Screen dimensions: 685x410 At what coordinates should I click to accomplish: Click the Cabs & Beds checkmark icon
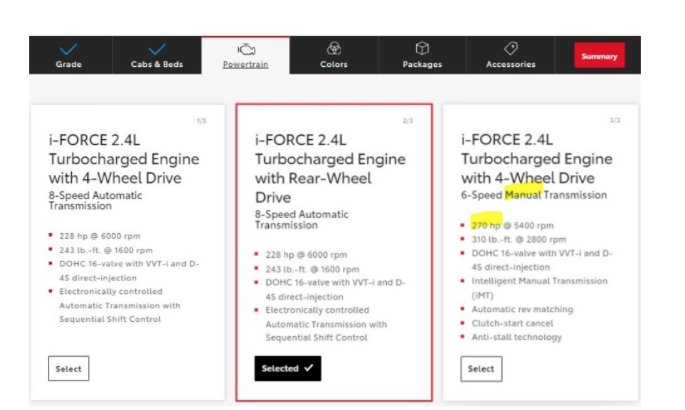point(156,48)
